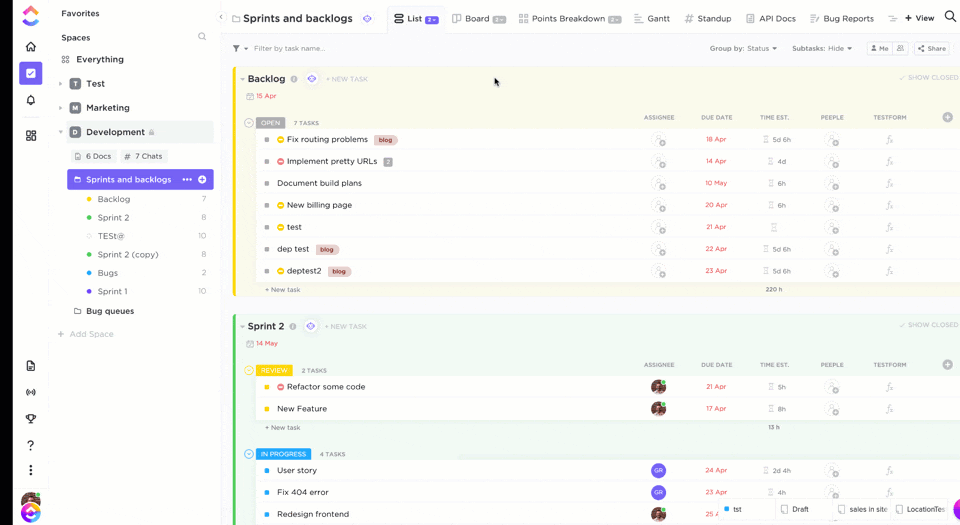Screen dimensions: 960x525
Task: Click the plus icon on Sprints and backlogs
Action: (202, 180)
